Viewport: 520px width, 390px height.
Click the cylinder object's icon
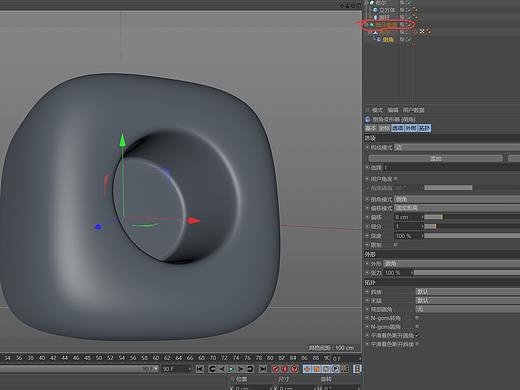pos(375,17)
